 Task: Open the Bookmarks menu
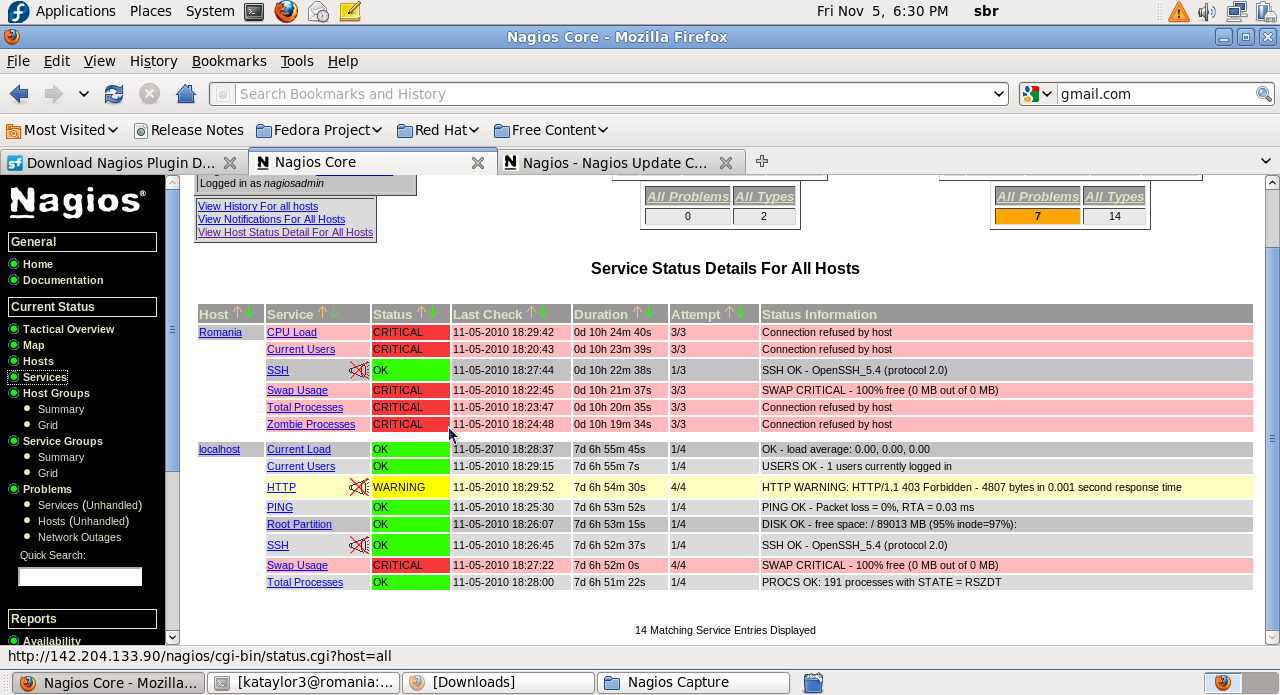[229, 61]
